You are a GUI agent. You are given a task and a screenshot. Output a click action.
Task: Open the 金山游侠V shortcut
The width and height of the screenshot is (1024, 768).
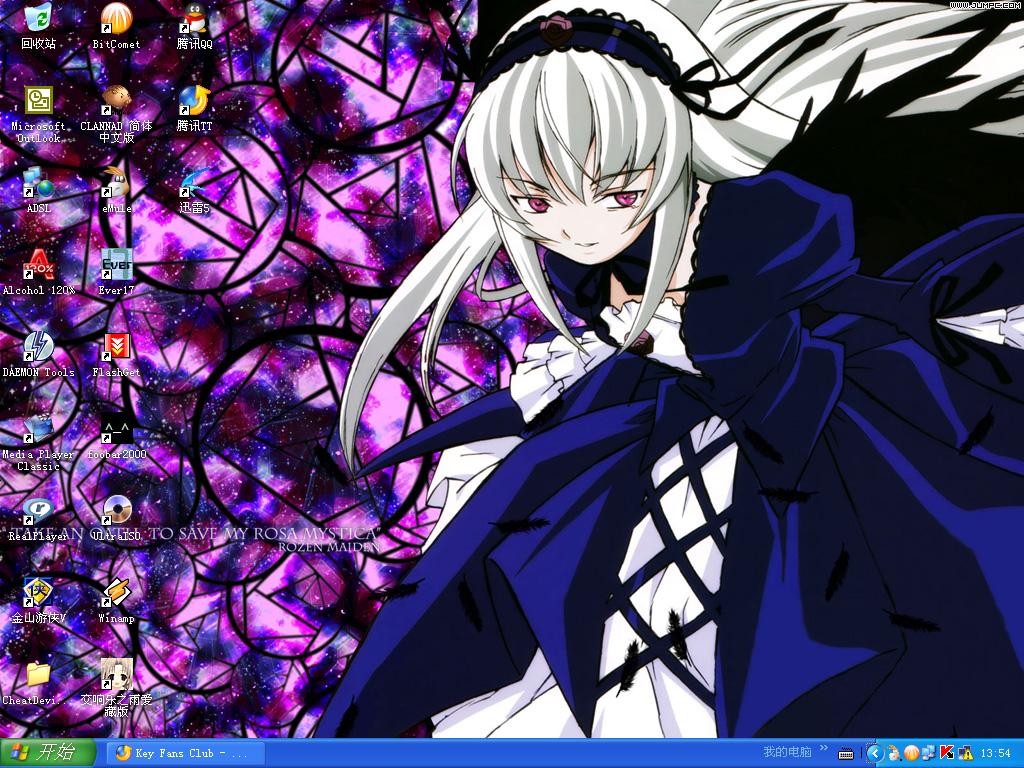[x=39, y=601]
